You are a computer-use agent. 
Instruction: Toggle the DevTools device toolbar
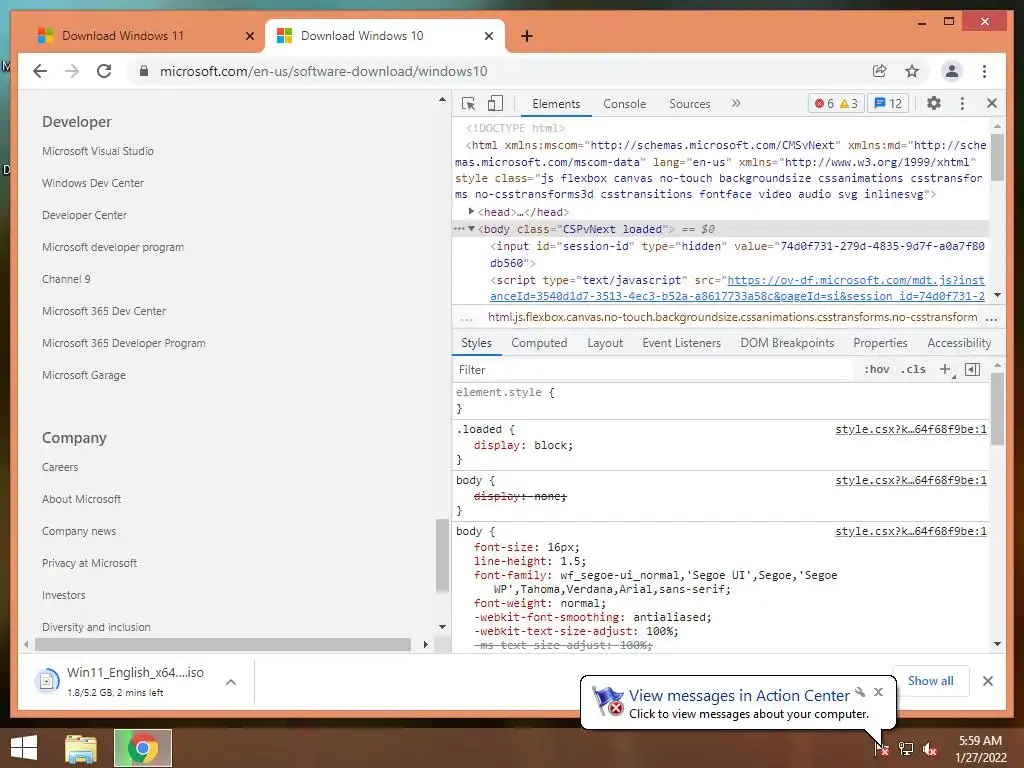pos(496,103)
